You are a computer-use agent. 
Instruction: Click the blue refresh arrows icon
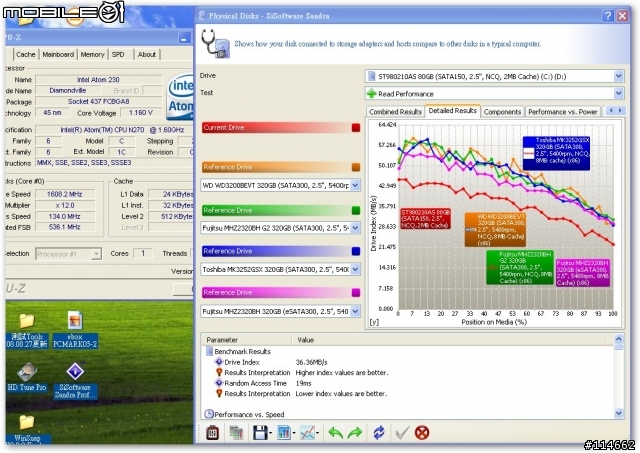[379, 433]
